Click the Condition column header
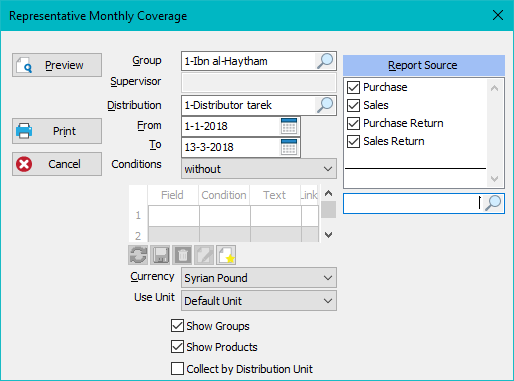The height and width of the screenshot is (381, 514). coord(224,195)
